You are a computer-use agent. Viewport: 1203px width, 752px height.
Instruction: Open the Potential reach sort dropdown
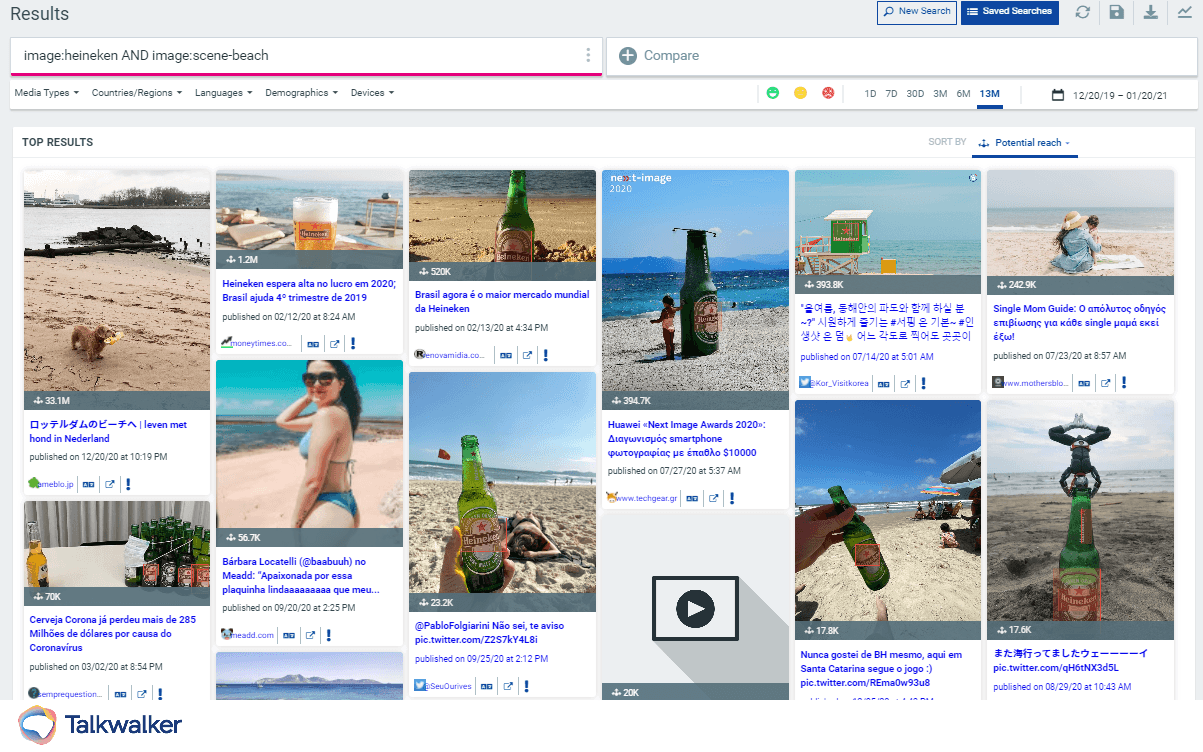pyautogui.click(x=1025, y=143)
